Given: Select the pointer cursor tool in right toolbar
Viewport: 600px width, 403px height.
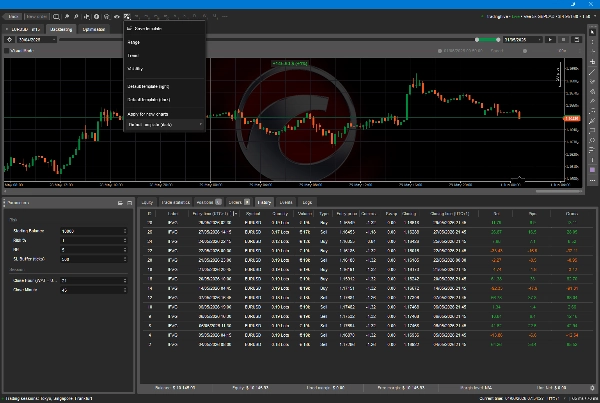Looking at the screenshot, I should [x=592, y=32].
